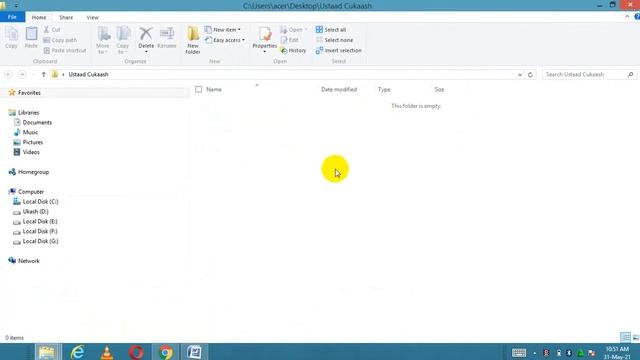
Task: Tick the select-all checkbox beside the Name column
Action: point(198,89)
